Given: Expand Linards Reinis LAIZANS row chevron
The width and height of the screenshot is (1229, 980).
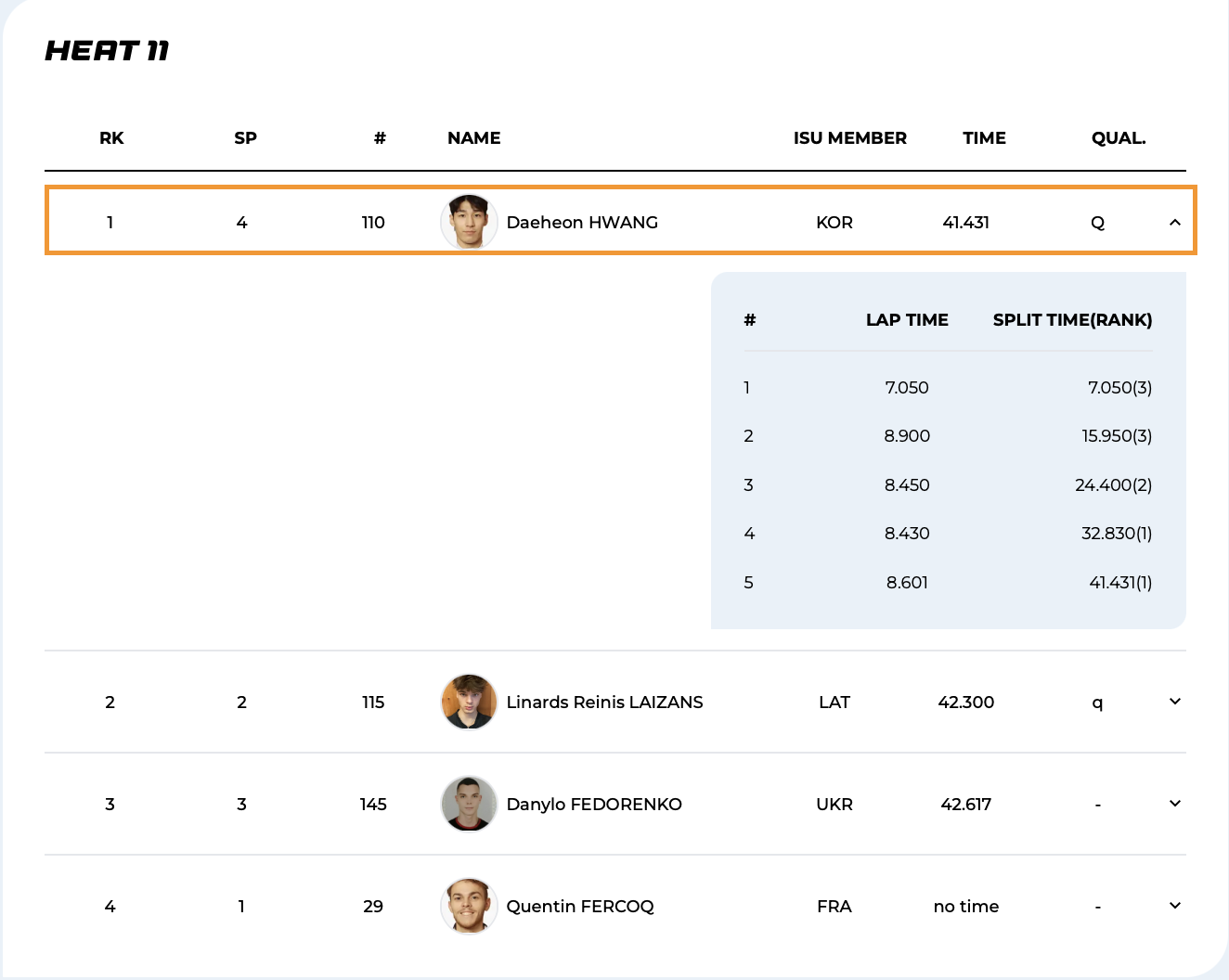Looking at the screenshot, I should (x=1174, y=702).
